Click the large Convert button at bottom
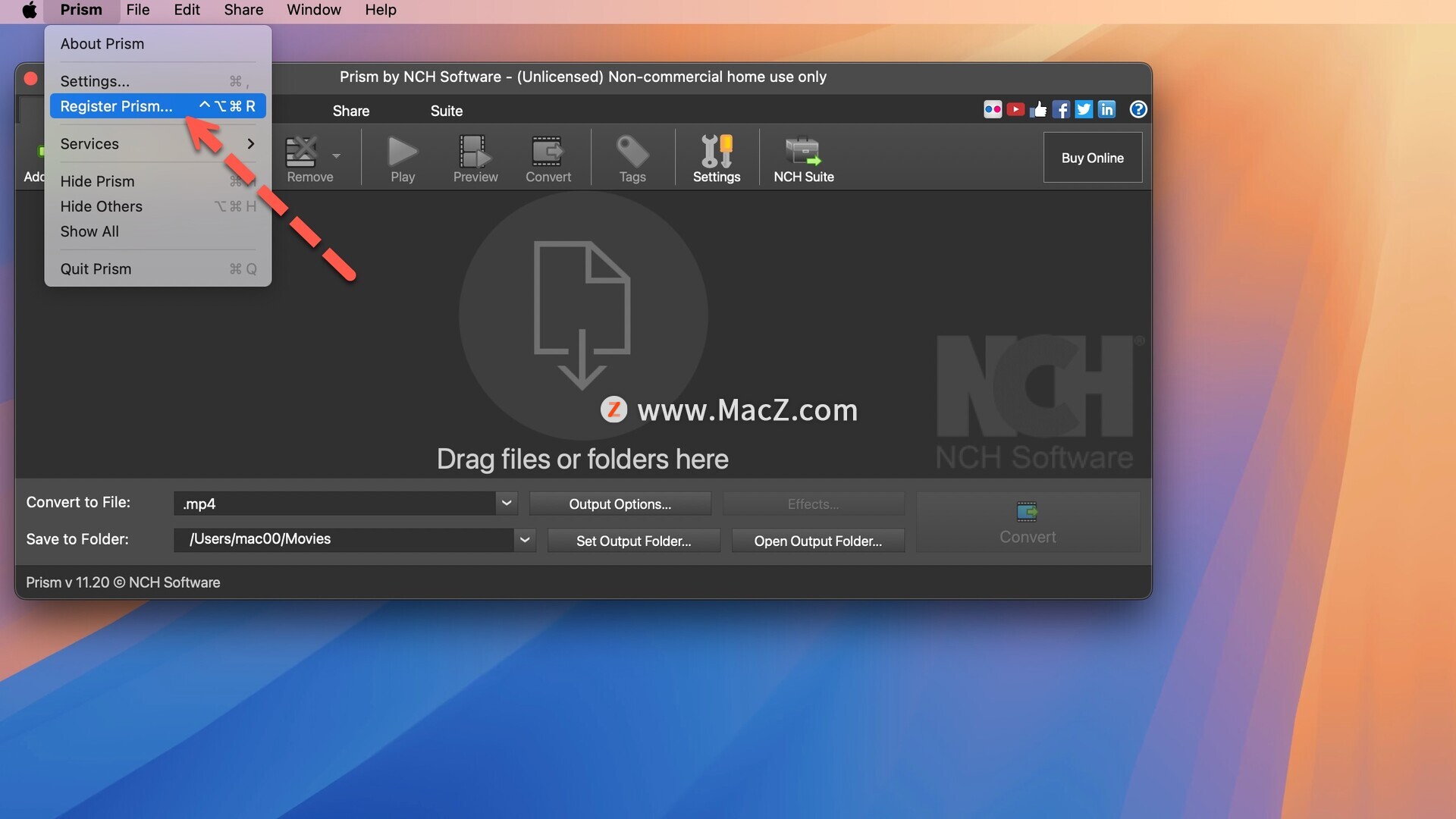 (1028, 522)
